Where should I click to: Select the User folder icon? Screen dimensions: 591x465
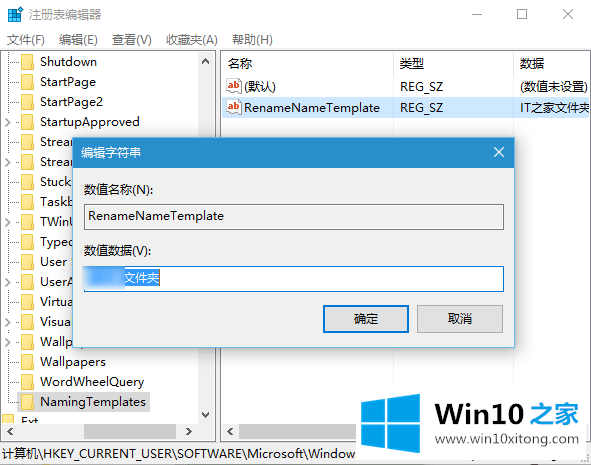click(x=28, y=262)
